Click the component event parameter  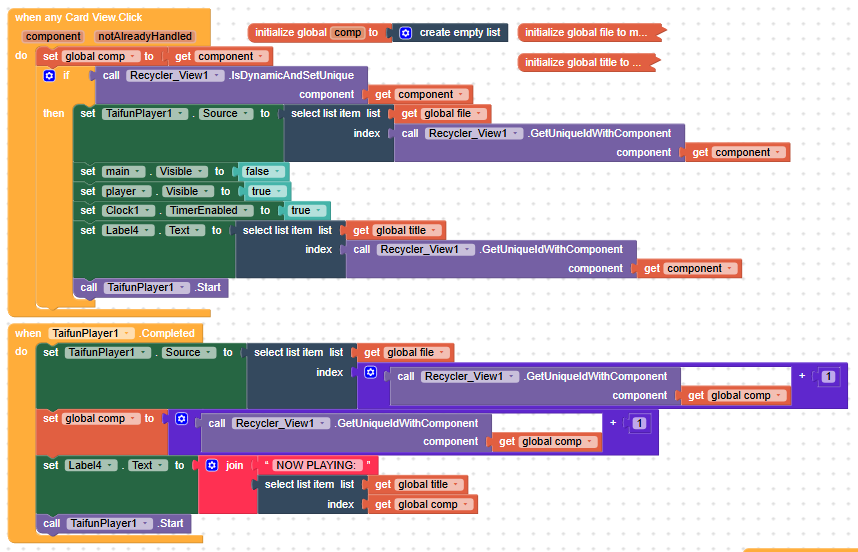pos(53,37)
